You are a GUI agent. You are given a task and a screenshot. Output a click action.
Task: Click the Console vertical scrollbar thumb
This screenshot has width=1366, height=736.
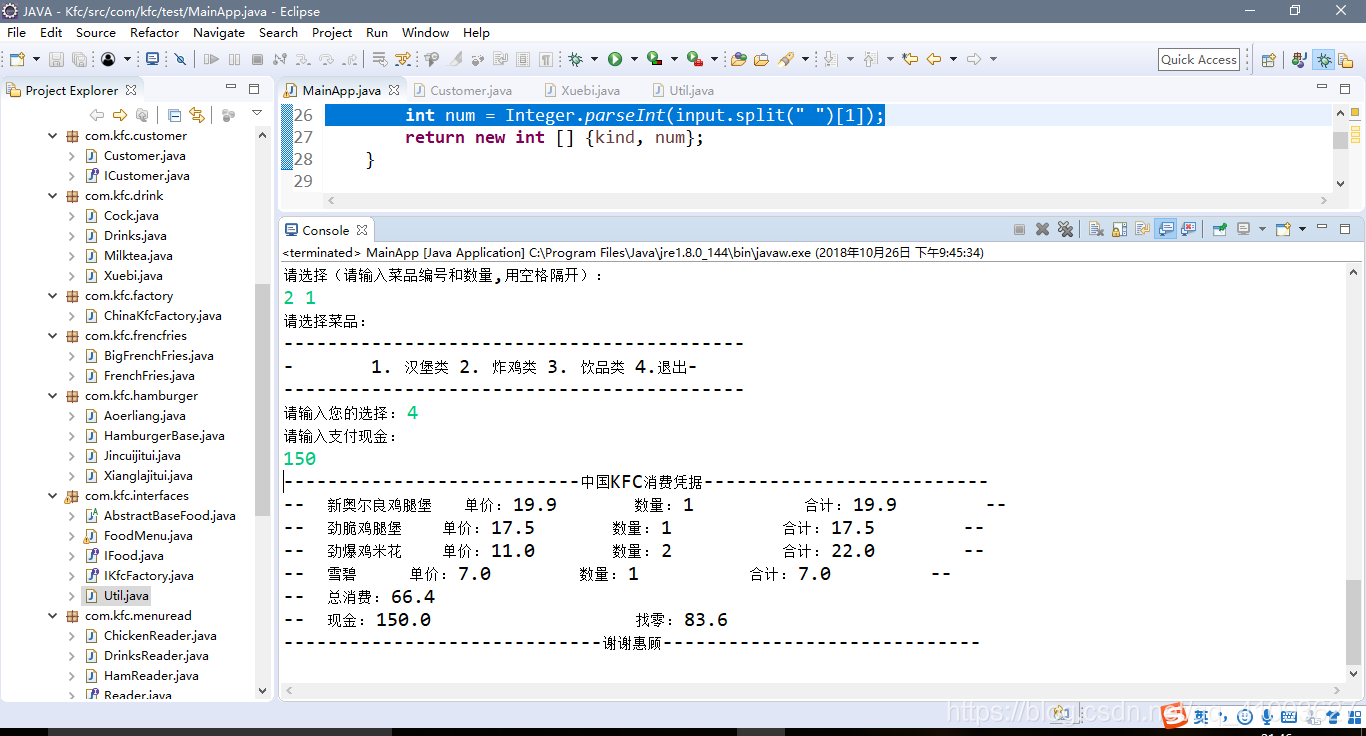(1353, 622)
